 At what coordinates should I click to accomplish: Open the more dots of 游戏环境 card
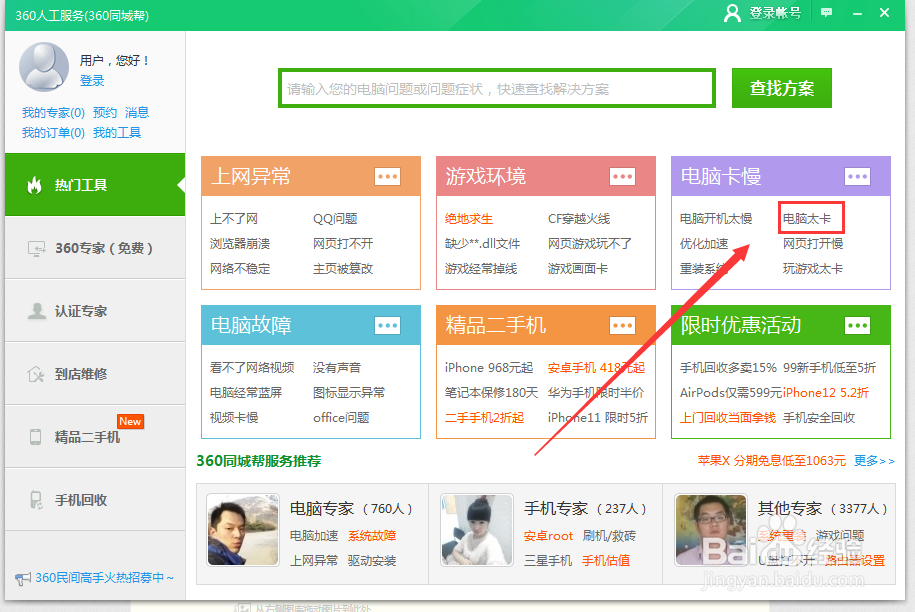pyautogui.click(x=622, y=176)
